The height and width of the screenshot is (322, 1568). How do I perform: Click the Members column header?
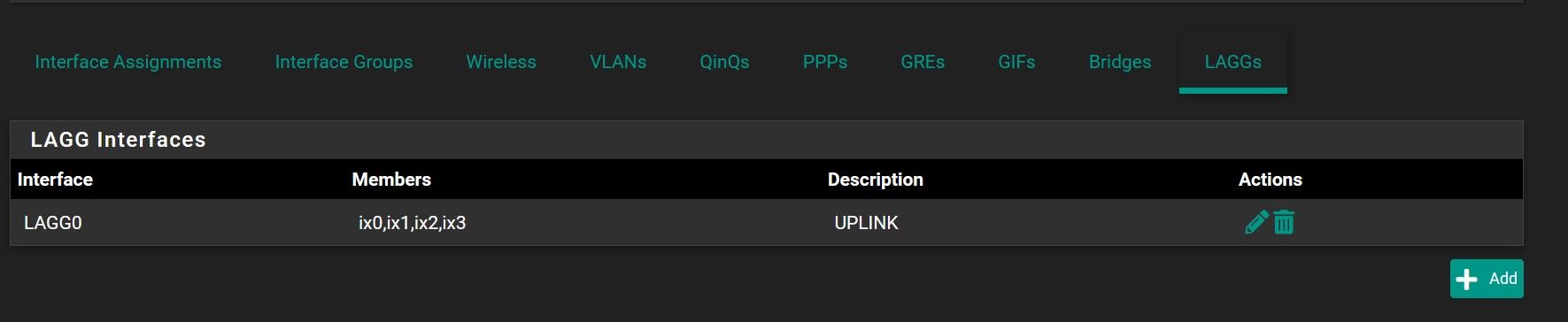(391, 180)
